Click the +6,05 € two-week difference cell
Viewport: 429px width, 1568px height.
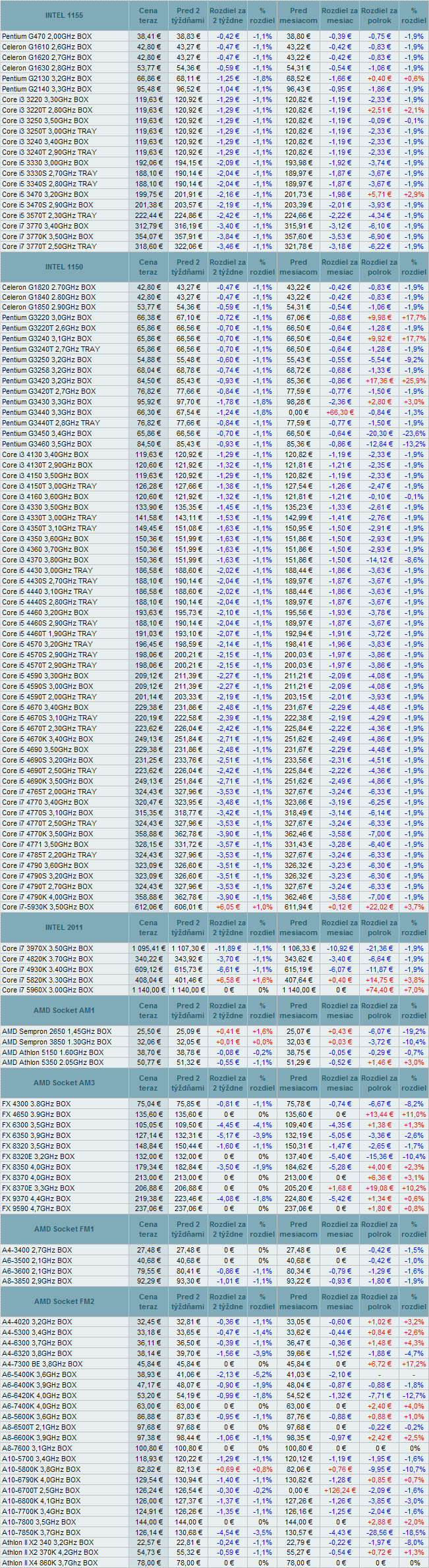(227, 907)
